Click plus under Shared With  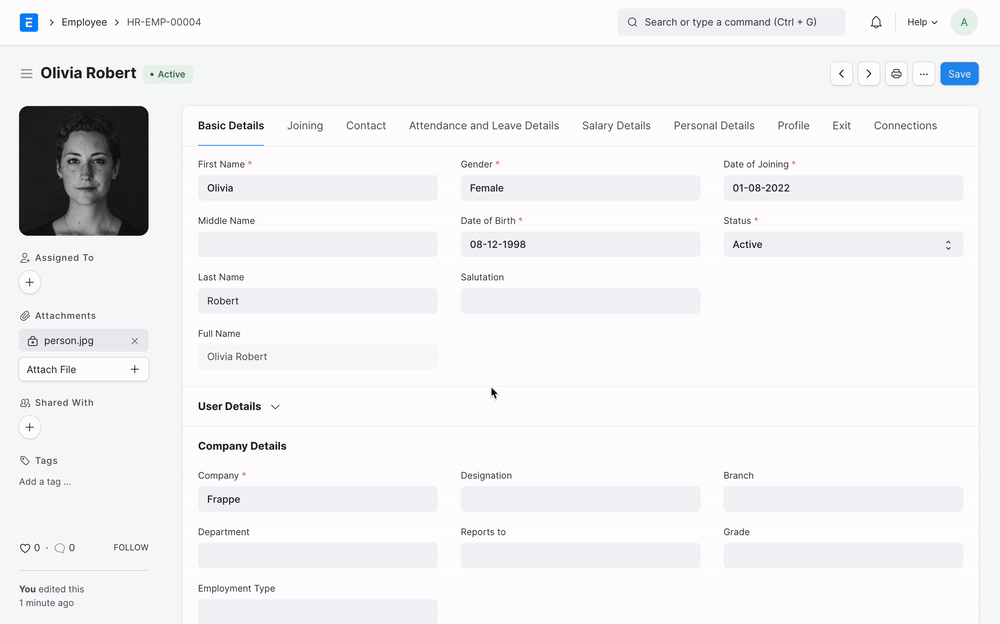(x=30, y=428)
